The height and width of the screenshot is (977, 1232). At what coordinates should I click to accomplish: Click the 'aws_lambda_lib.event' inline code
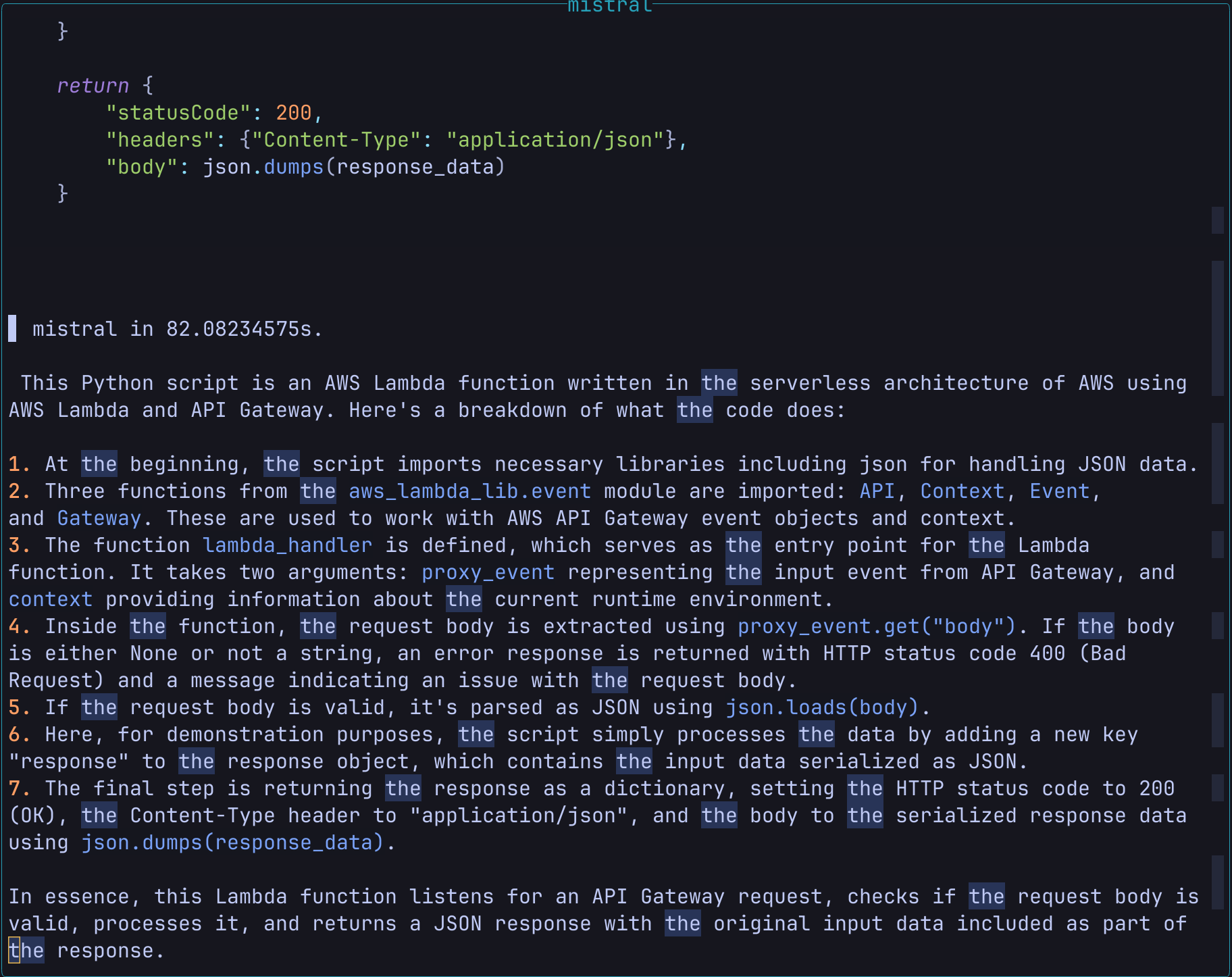pos(470,491)
